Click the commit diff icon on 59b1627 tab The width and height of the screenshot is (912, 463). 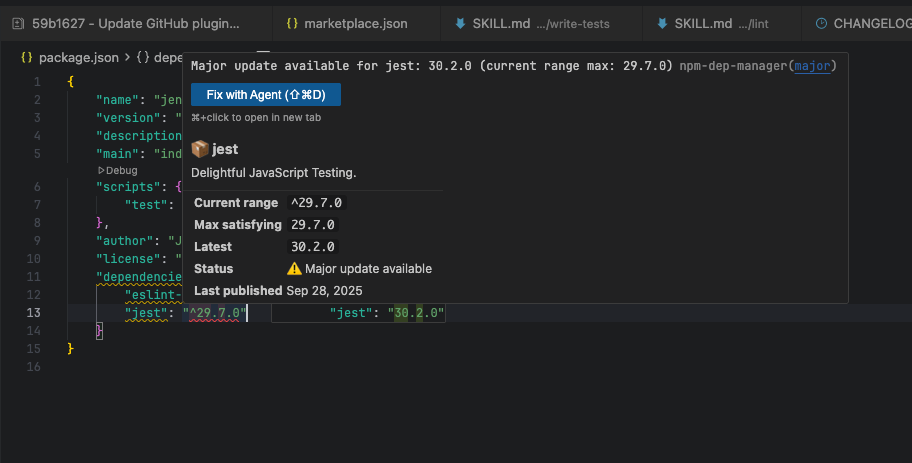pyautogui.click(x=18, y=24)
